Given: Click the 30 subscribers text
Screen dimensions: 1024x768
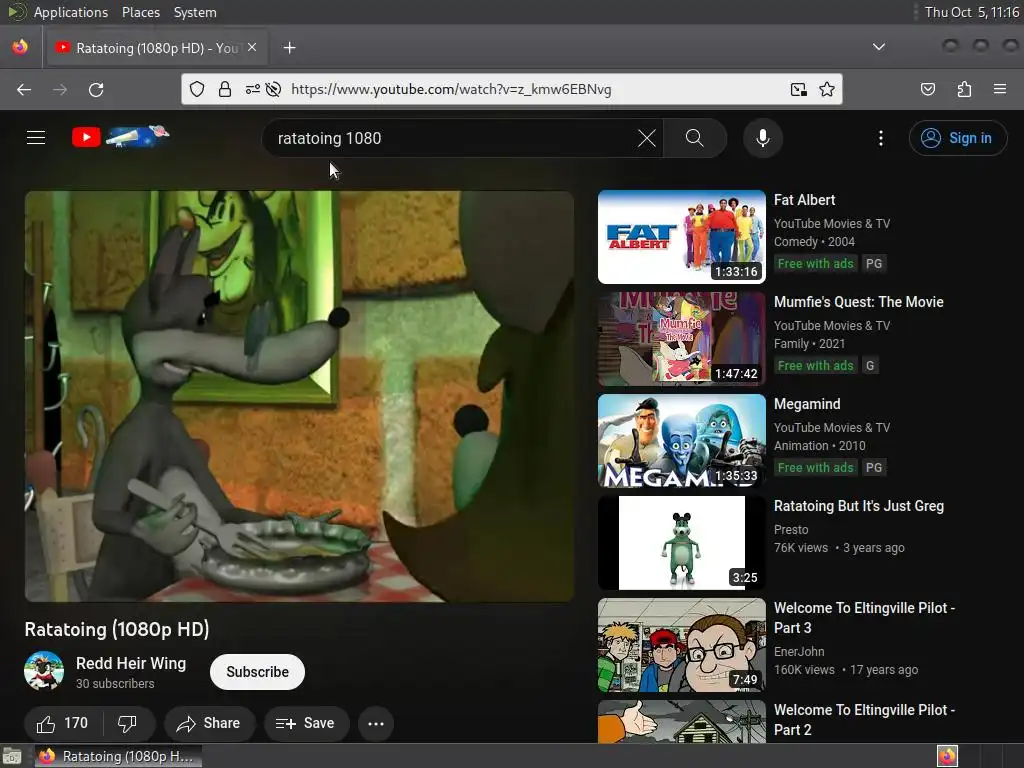Looking at the screenshot, I should 115,684.
